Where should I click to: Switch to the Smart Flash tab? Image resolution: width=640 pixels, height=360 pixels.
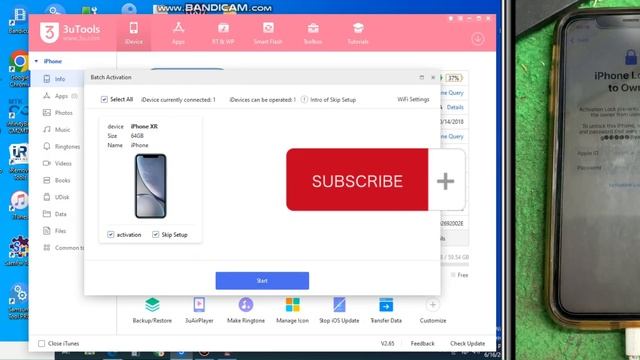(x=268, y=33)
